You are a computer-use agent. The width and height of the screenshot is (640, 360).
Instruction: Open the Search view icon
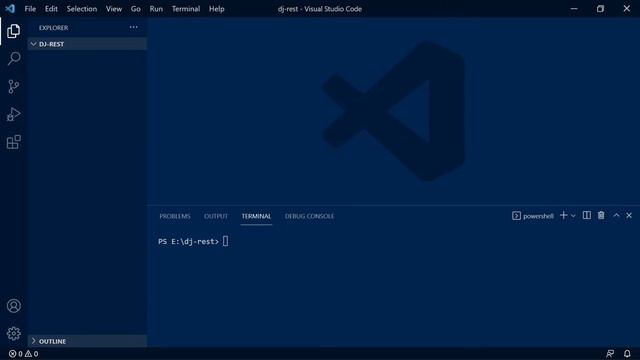(x=13, y=58)
